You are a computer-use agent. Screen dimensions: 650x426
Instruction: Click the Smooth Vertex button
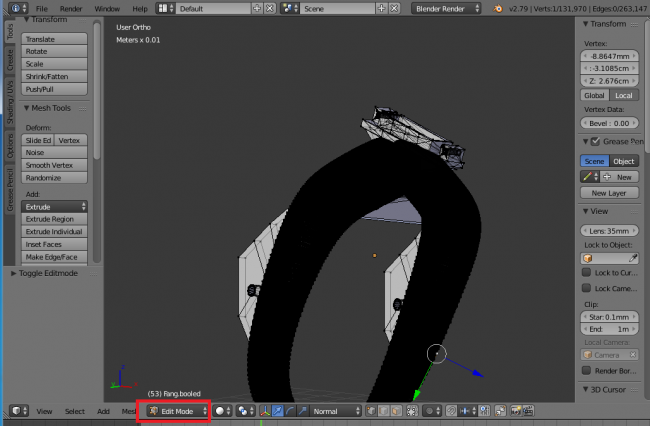[x=55, y=165]
